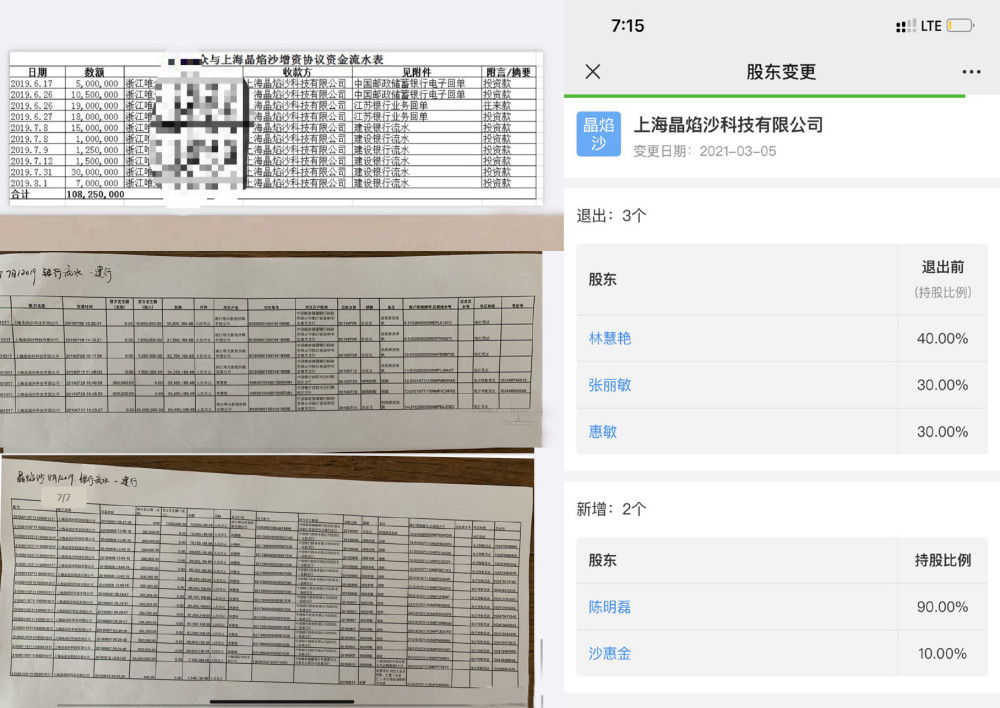The width and height of the screenshot is (1000, 708).
Task: Open shareholder 张丽敏 link
Action: pos(610,385)
